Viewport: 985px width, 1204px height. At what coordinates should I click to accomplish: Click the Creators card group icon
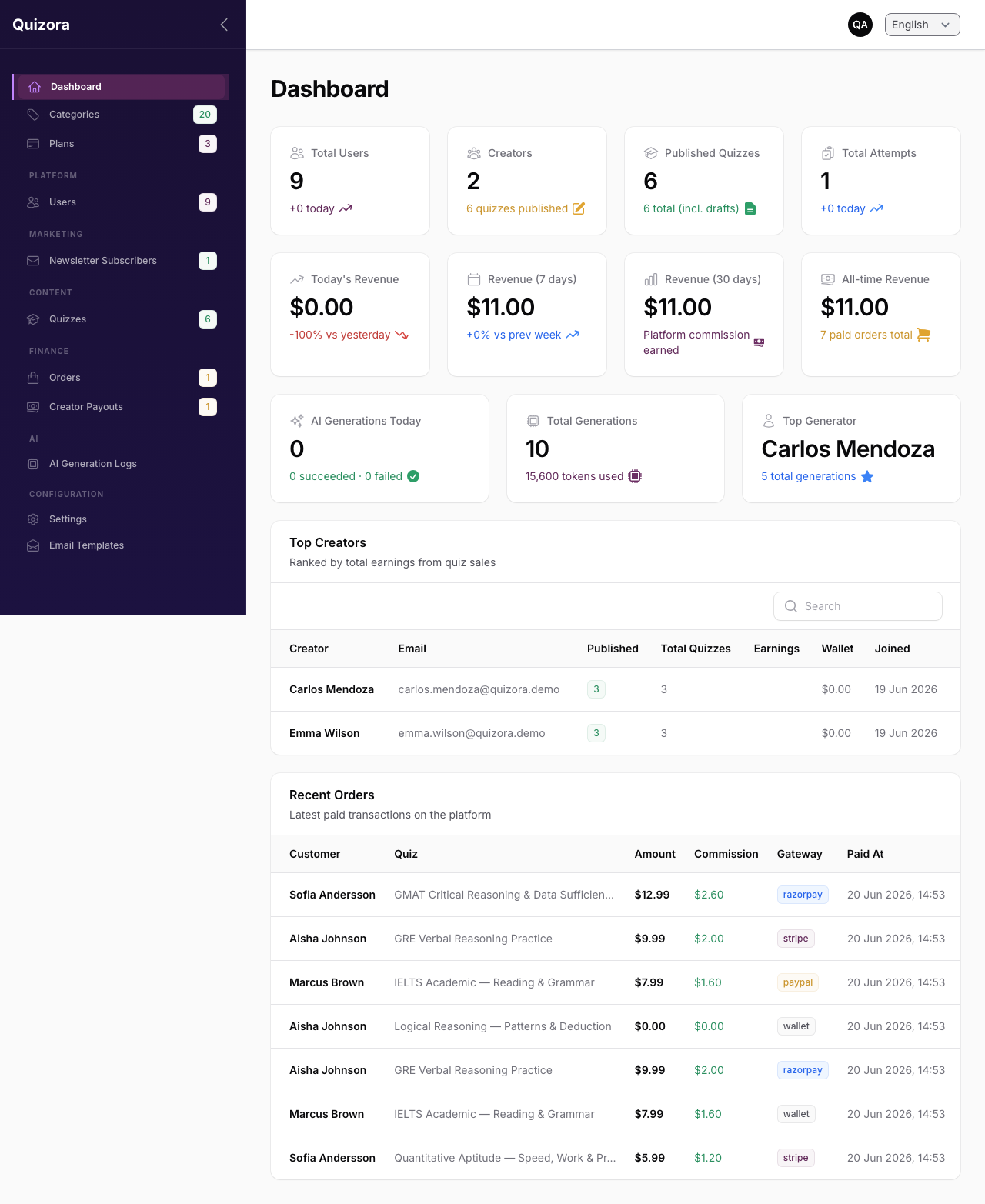pos(474,153)
